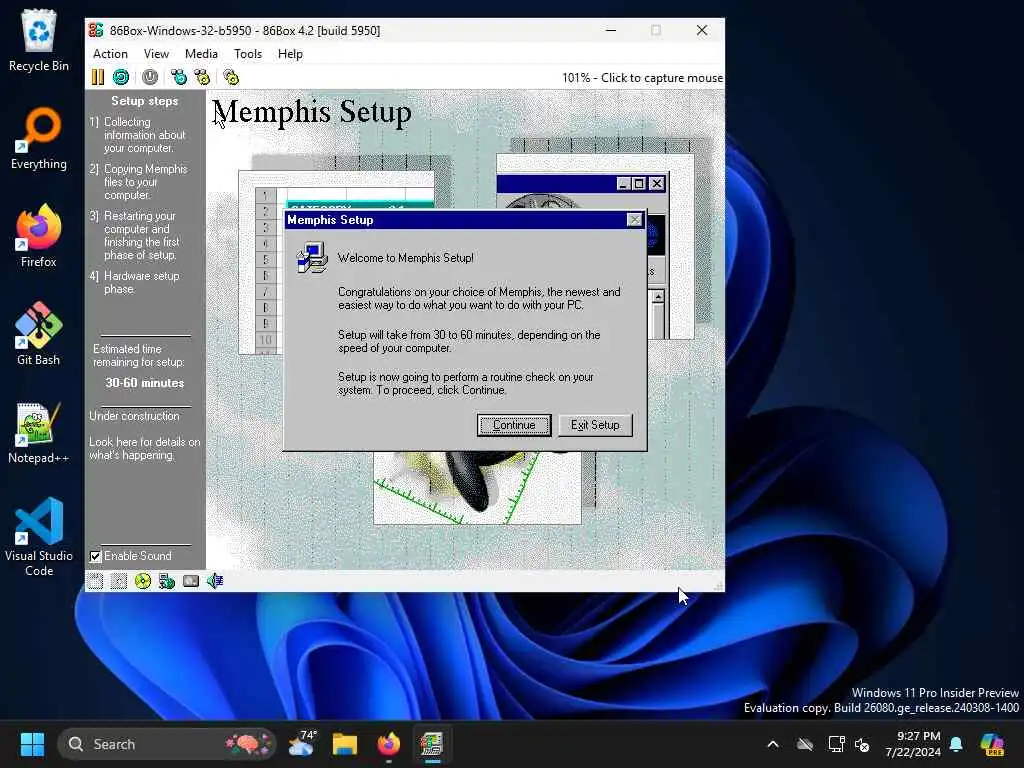Viewport: 1024px width, 768px height.
Task: Click the hard disk status icon
Action: [191, 581]
